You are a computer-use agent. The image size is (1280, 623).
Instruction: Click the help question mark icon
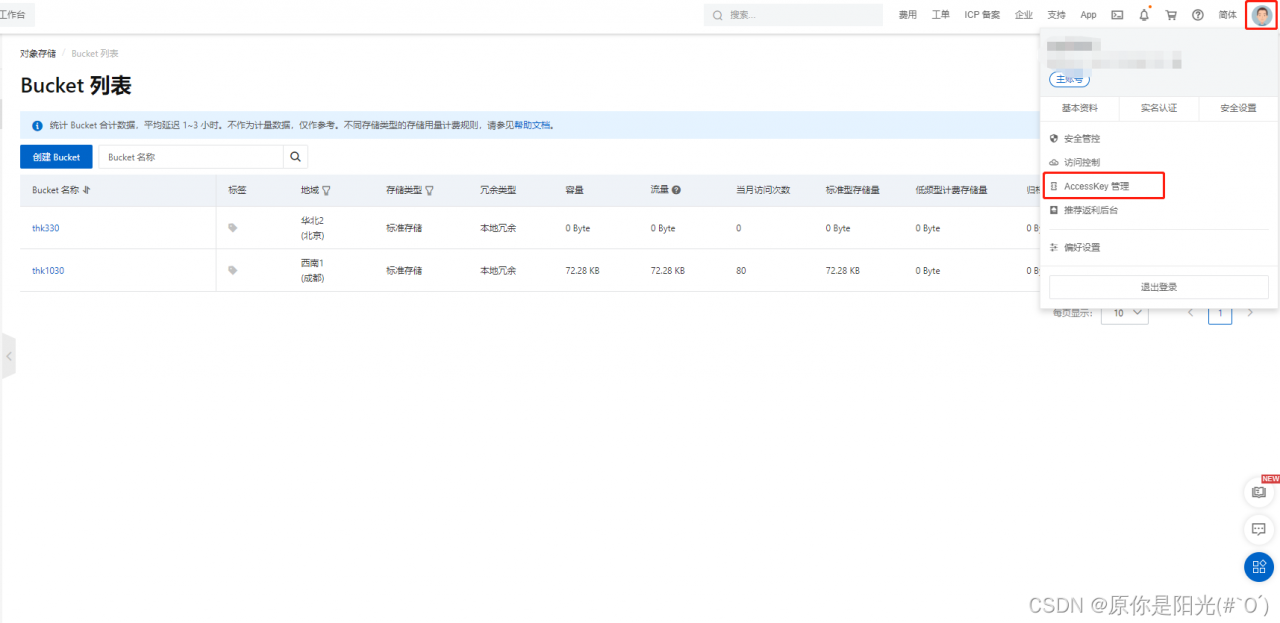(x=1197, y=14)
